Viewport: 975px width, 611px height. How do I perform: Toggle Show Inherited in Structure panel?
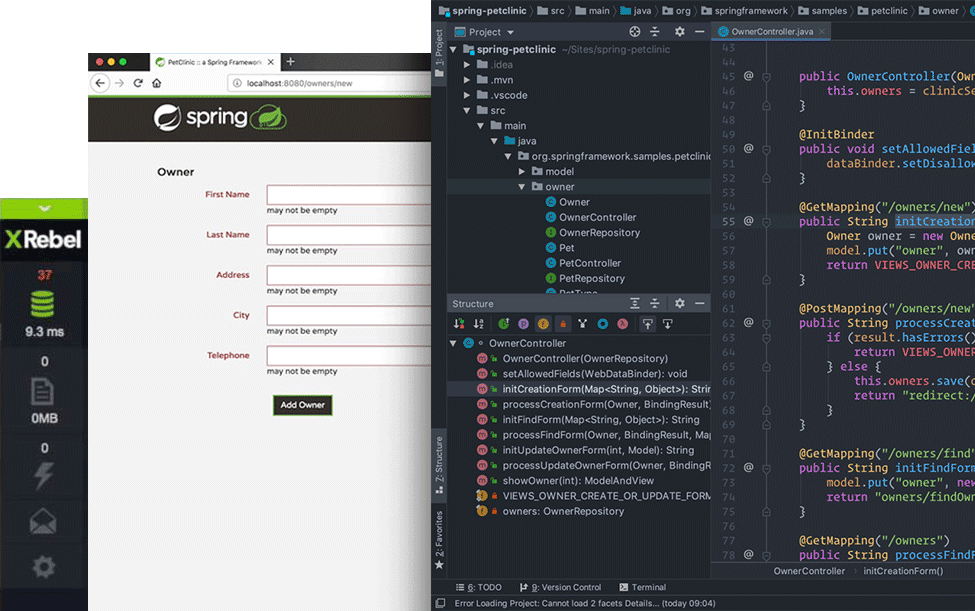coord(504,324)
